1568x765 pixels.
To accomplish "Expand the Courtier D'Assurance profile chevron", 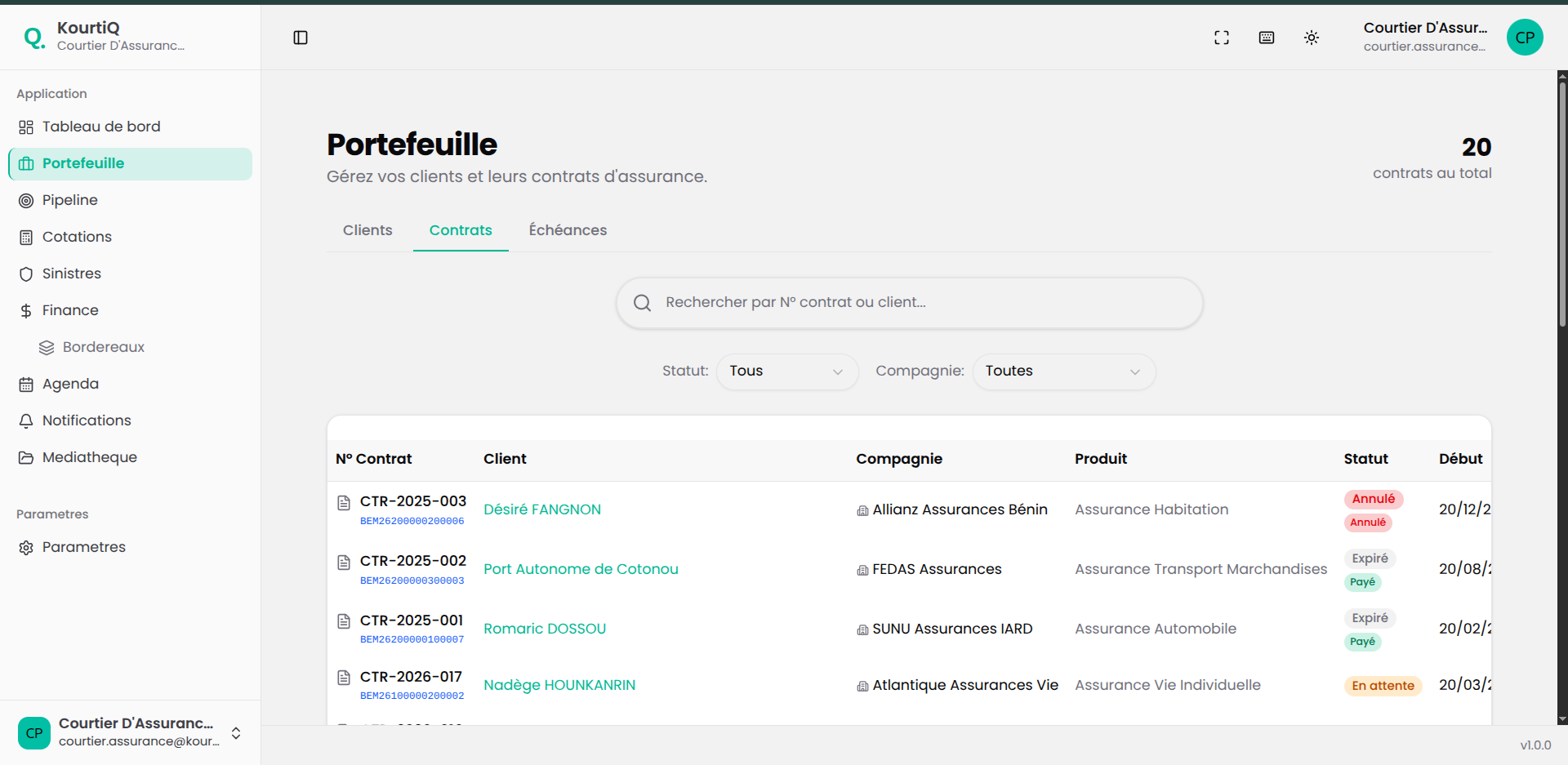I will [236, 733].
